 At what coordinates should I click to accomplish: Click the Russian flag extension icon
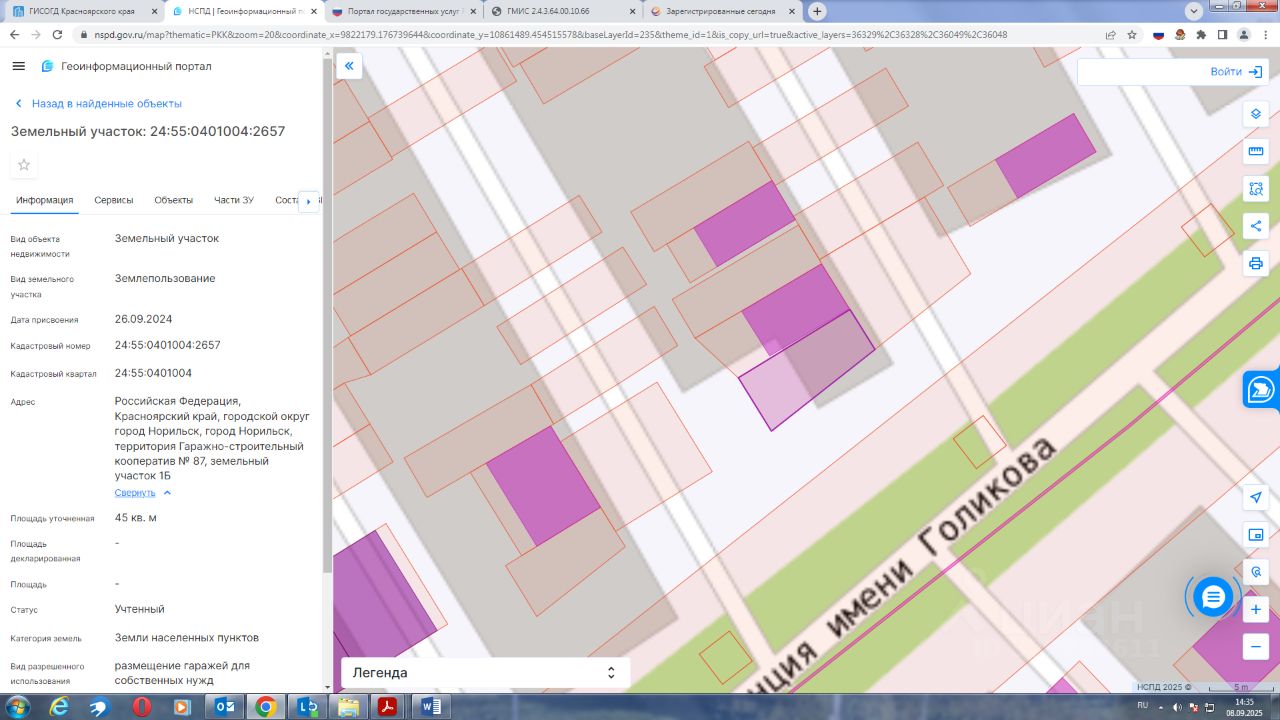[1159, 34]
